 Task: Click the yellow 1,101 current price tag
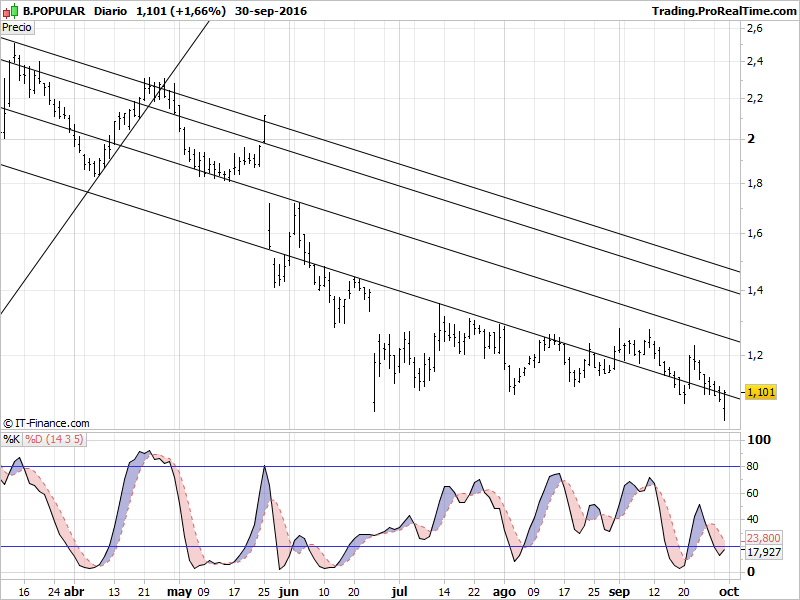[761, 393]
